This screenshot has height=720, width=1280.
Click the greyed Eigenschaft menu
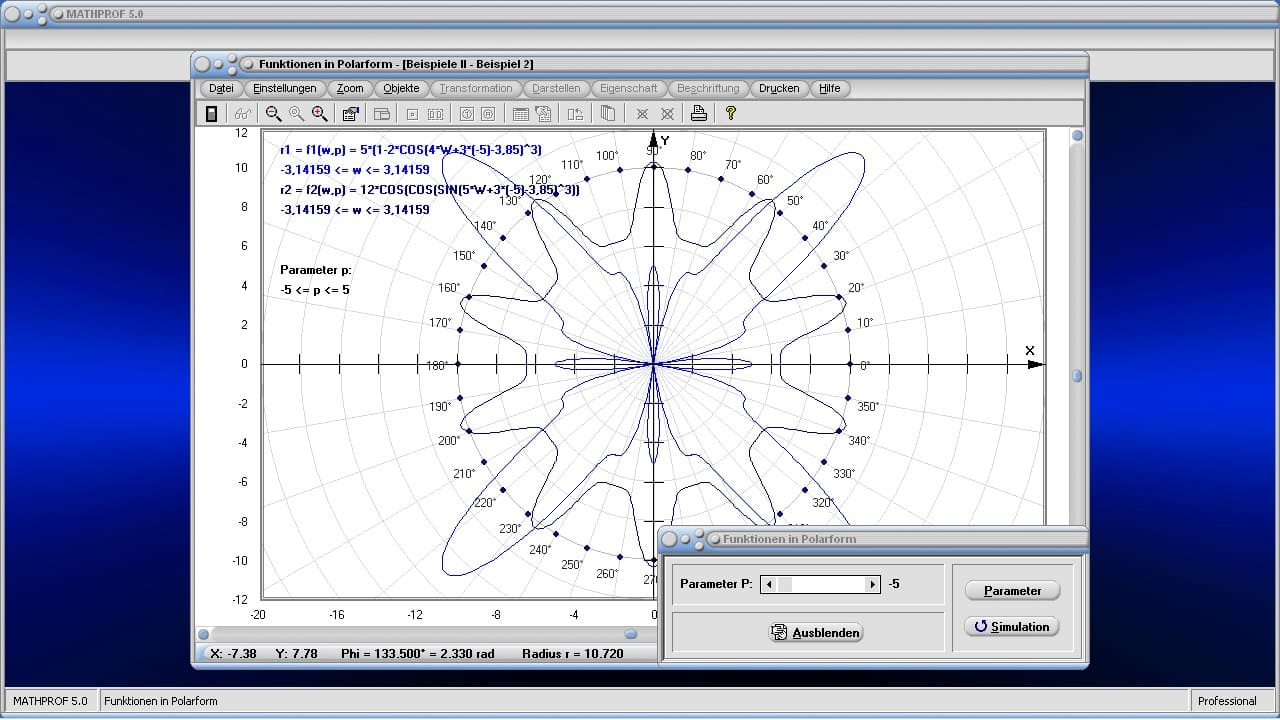(629, 88)
